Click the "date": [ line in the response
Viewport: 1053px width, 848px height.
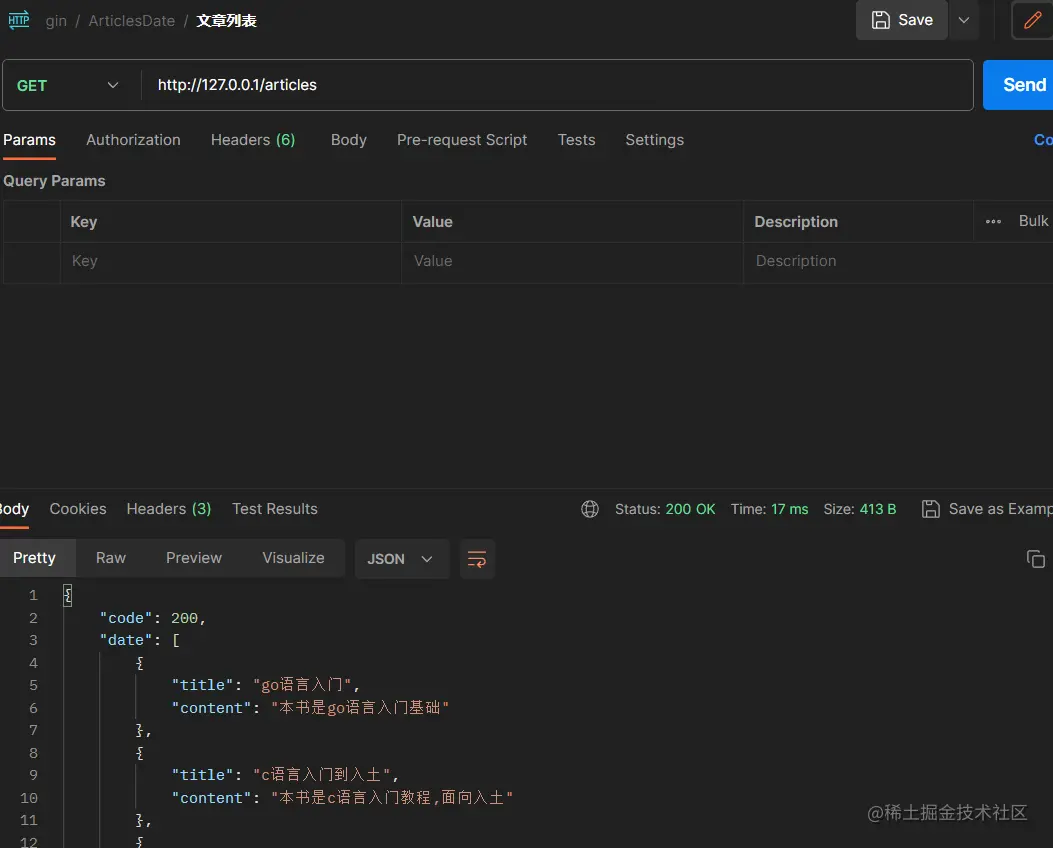[140, 640]
